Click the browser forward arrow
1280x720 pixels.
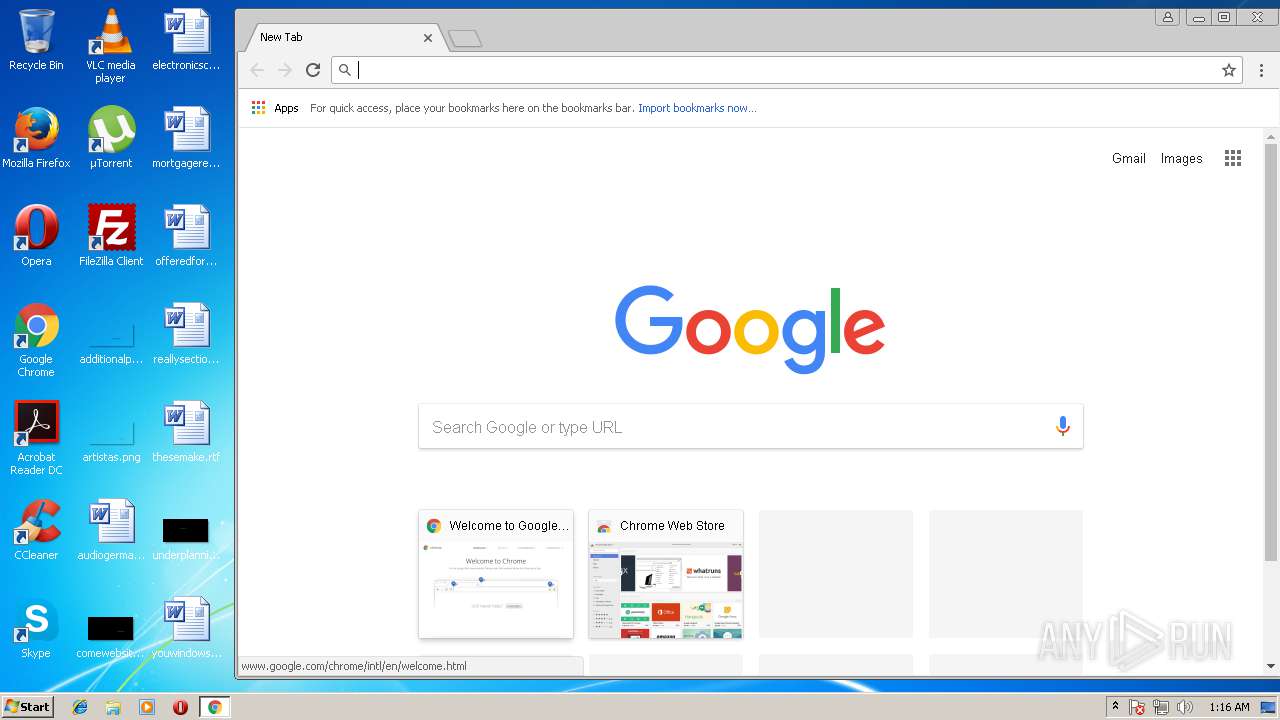285,70
